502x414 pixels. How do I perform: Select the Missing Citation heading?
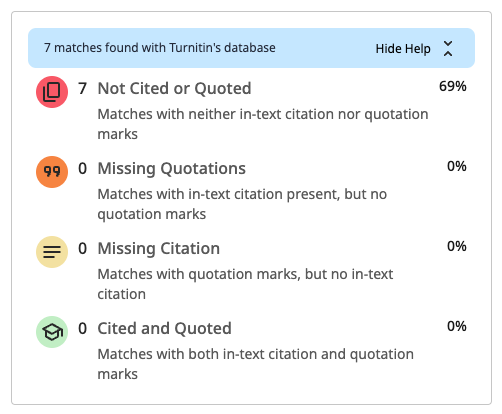point(159,249)
